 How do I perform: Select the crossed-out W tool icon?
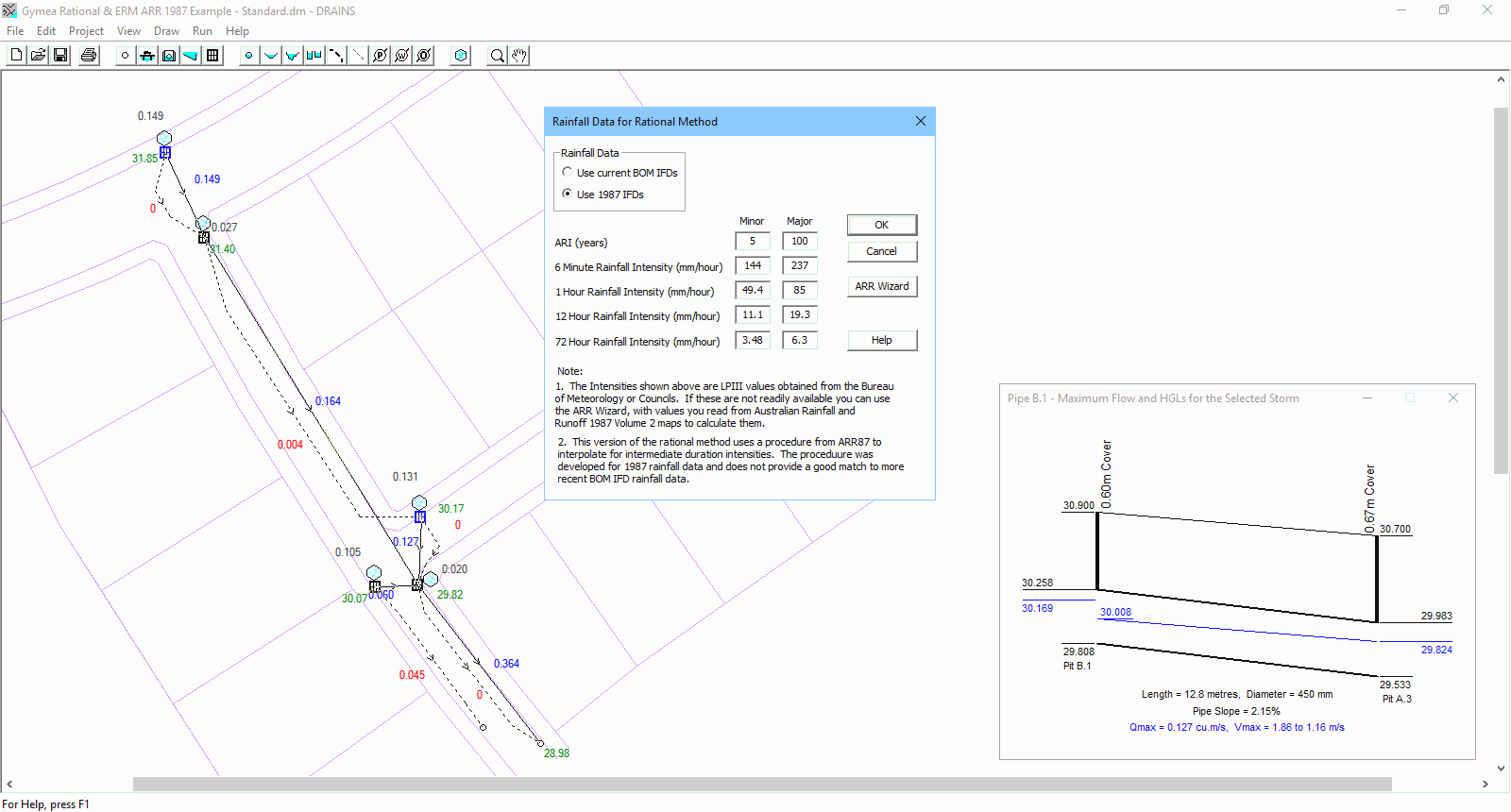click(401, 56)
